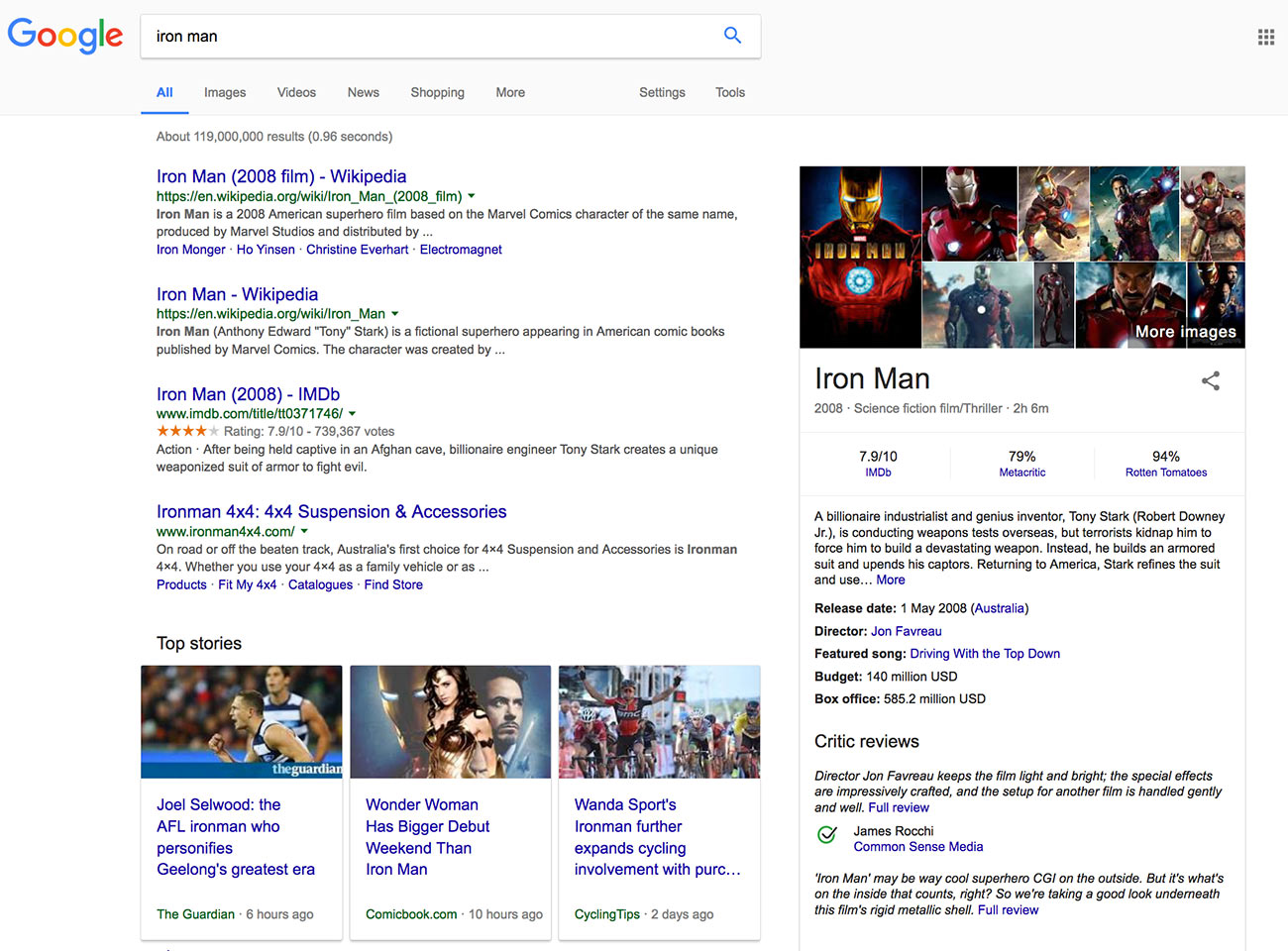This screenshot has width=1288, height=951.
Task: Open the Wanda Sport's cycling story thumbnail
Action: pyautogui.click(x=660, y=722)
